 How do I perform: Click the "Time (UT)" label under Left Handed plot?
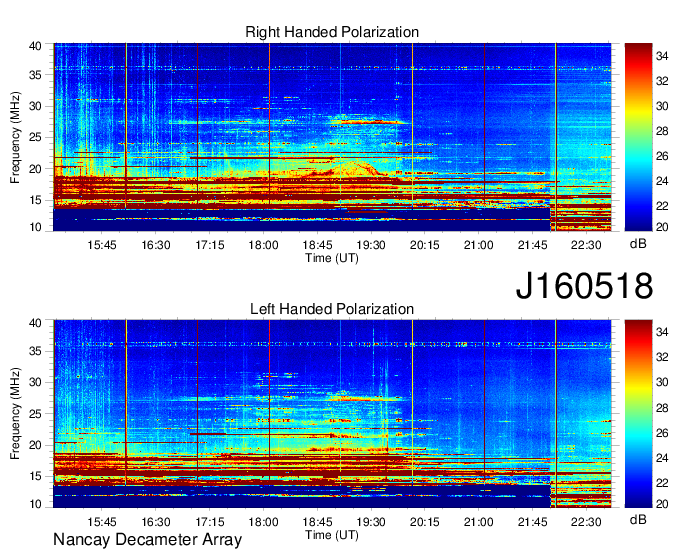[332, 535]
